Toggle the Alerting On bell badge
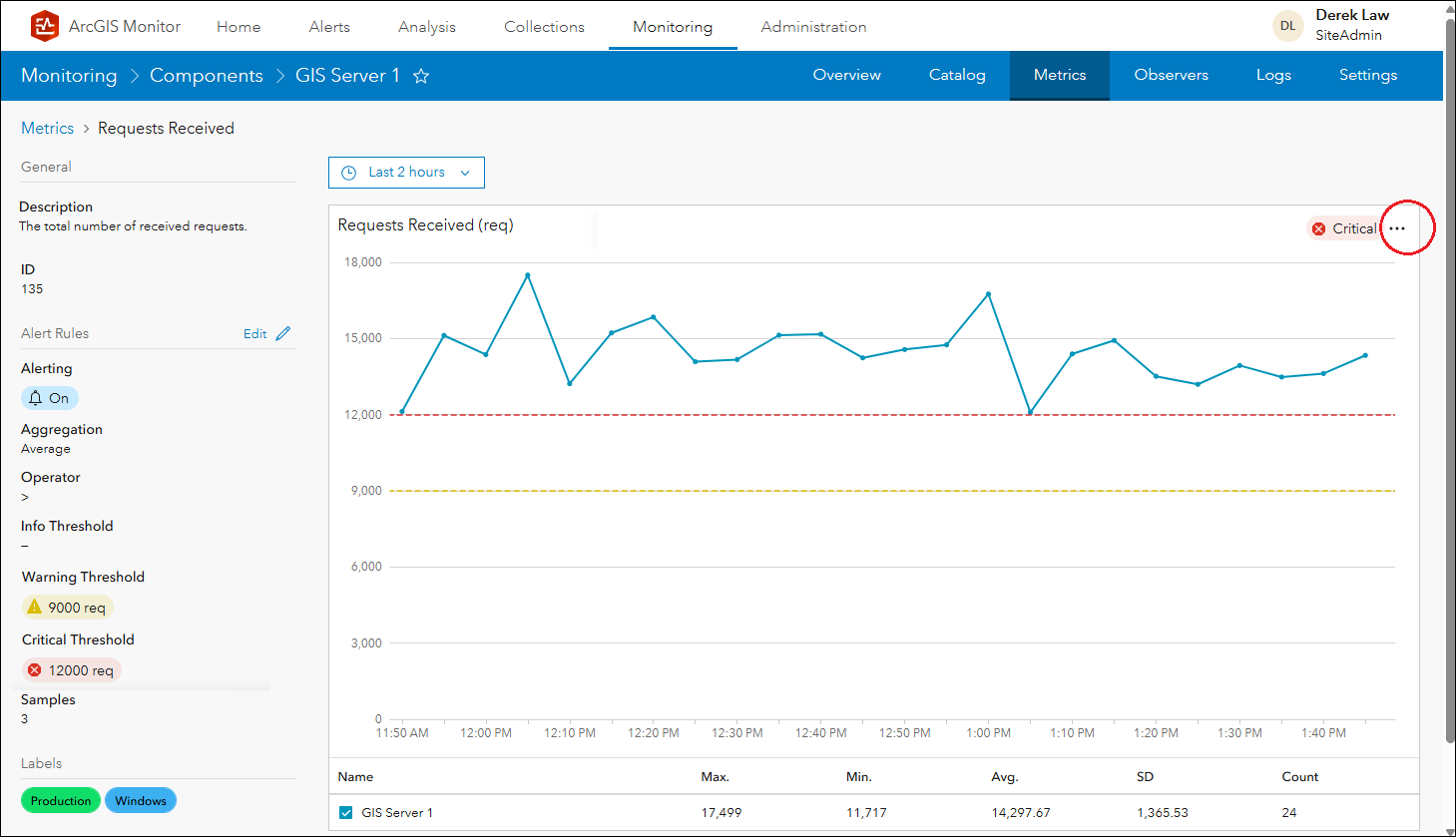The width and height of the screenshot is (1456, 837). pyautogui.click(x=50, y=398)
